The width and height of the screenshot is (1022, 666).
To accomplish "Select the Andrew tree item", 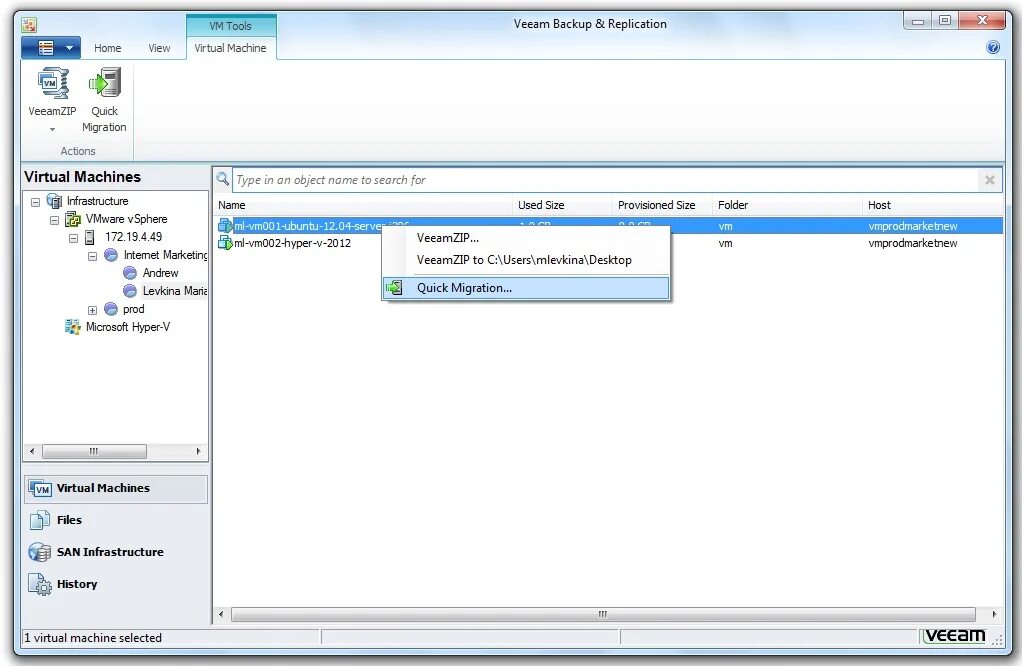I will pyautogui.click(x=160, y=273).
